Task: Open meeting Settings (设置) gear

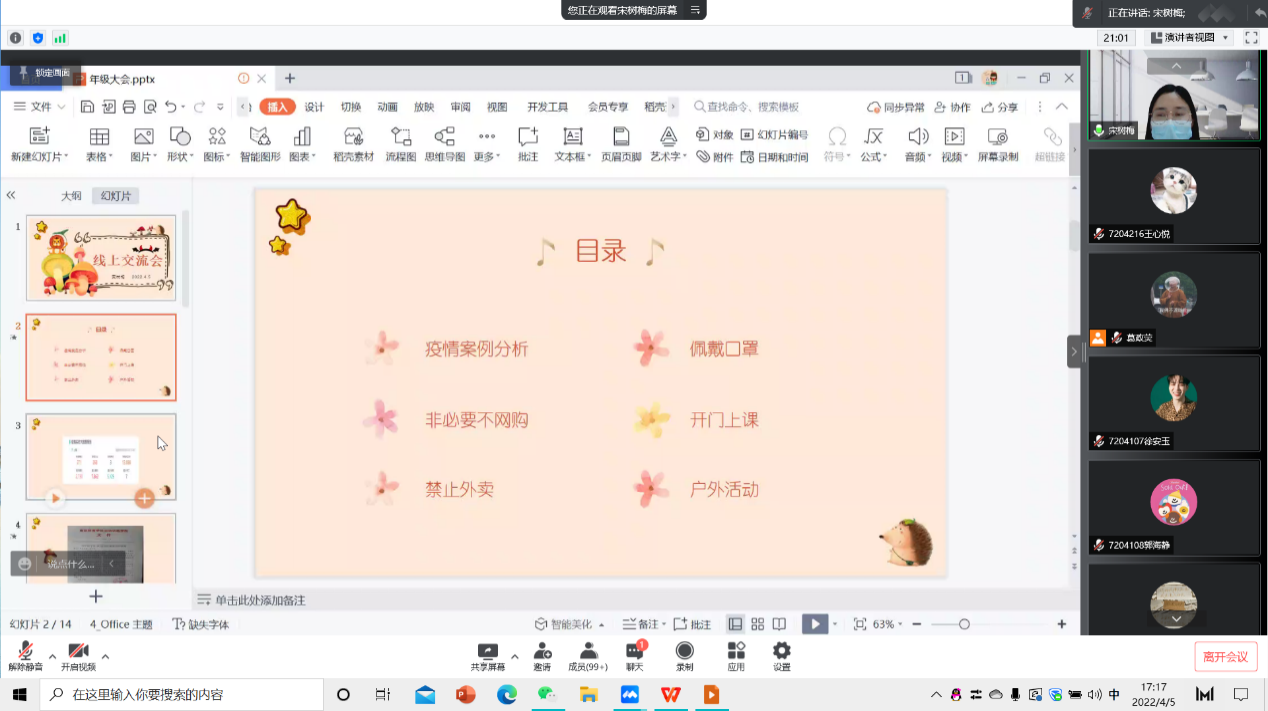Action: click(782, 651)
